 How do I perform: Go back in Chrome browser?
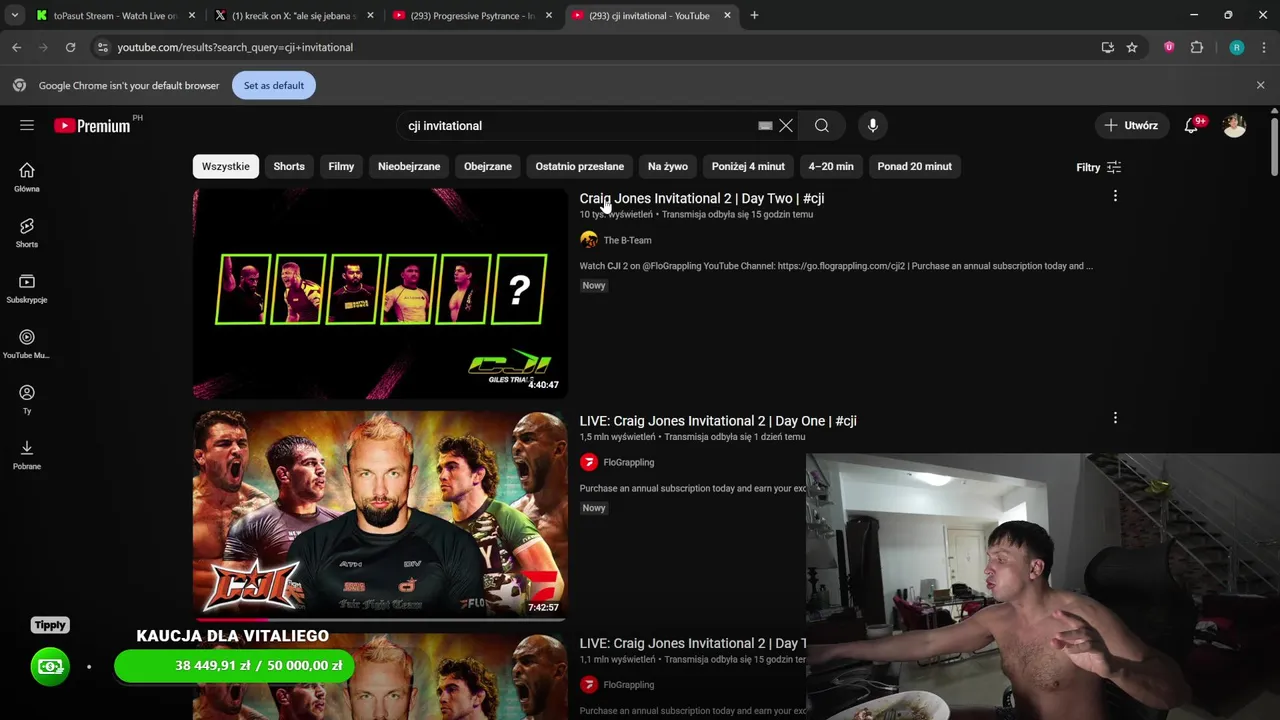(x=17, y=47)
